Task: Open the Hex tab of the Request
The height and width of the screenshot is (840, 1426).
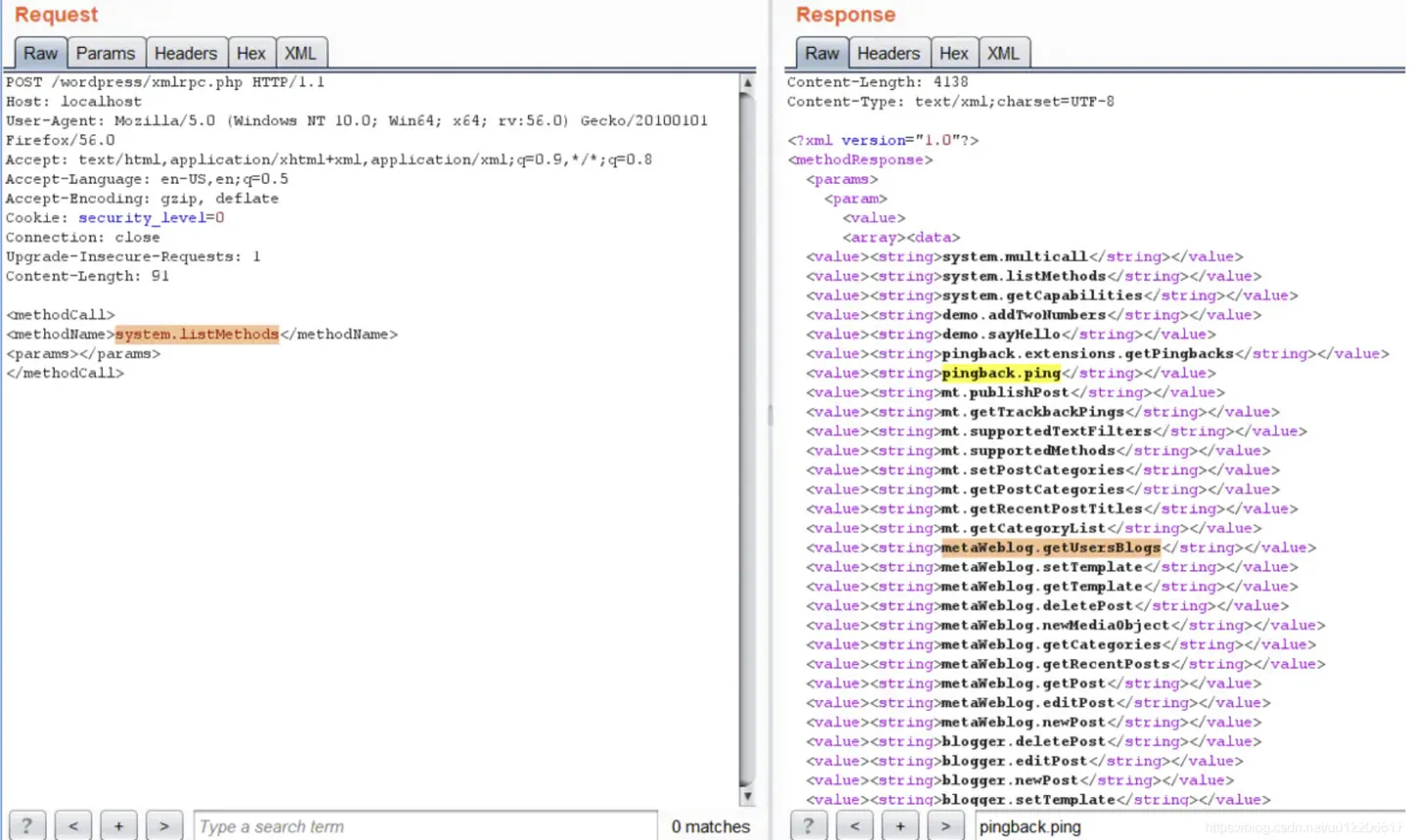Action: tap(251, 53)
